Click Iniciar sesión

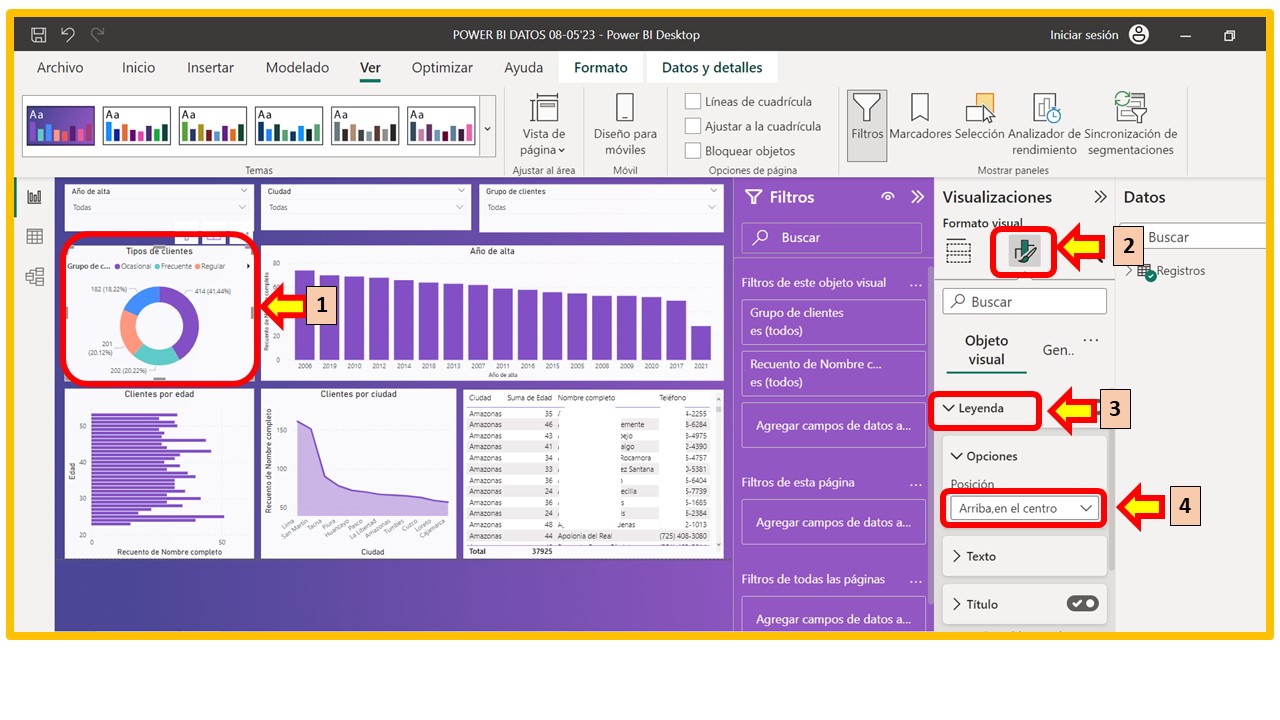[x=1084, y=35]
